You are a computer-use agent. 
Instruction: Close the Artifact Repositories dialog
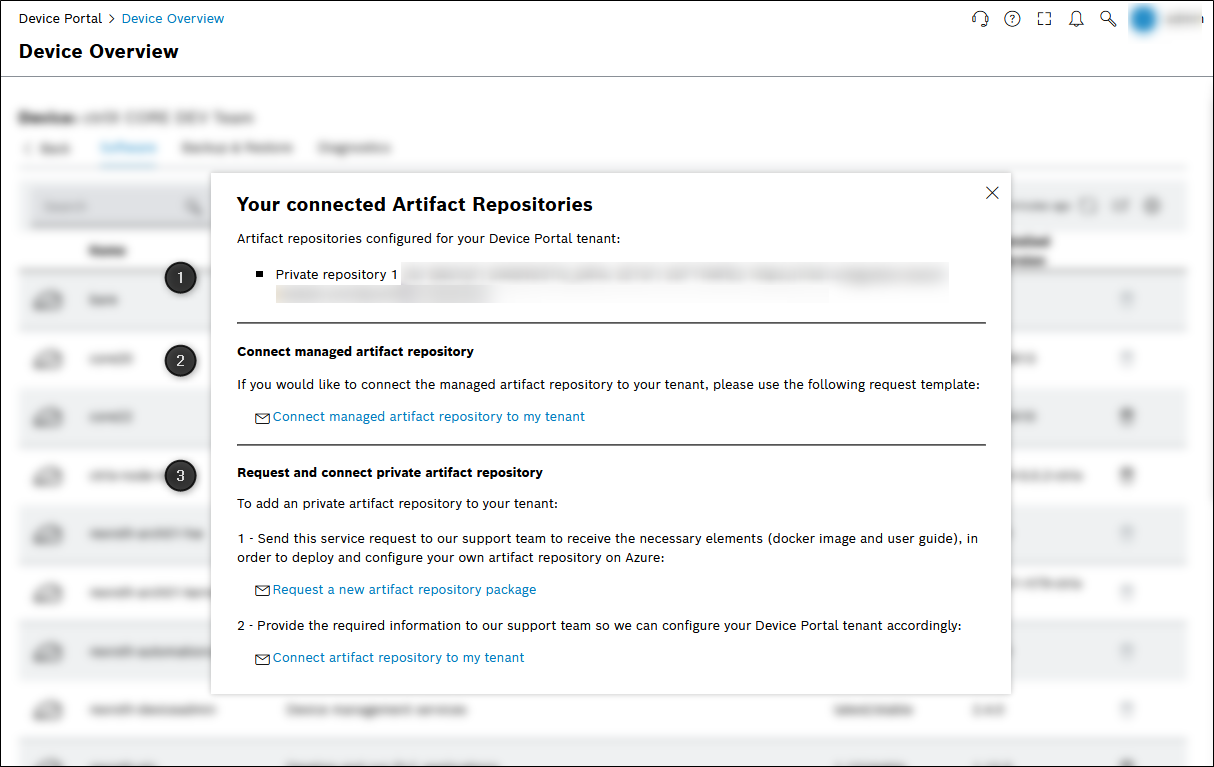coord(992,193)
